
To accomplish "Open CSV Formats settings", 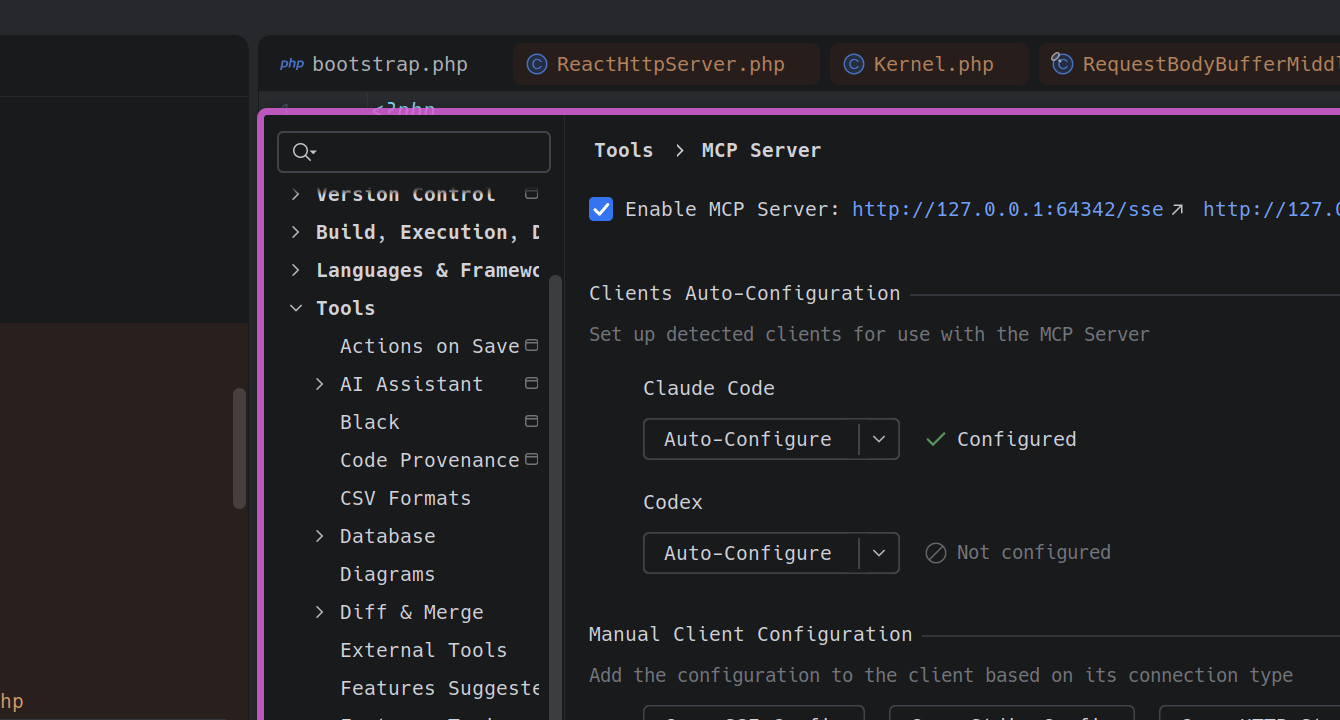I will (405, 498).
